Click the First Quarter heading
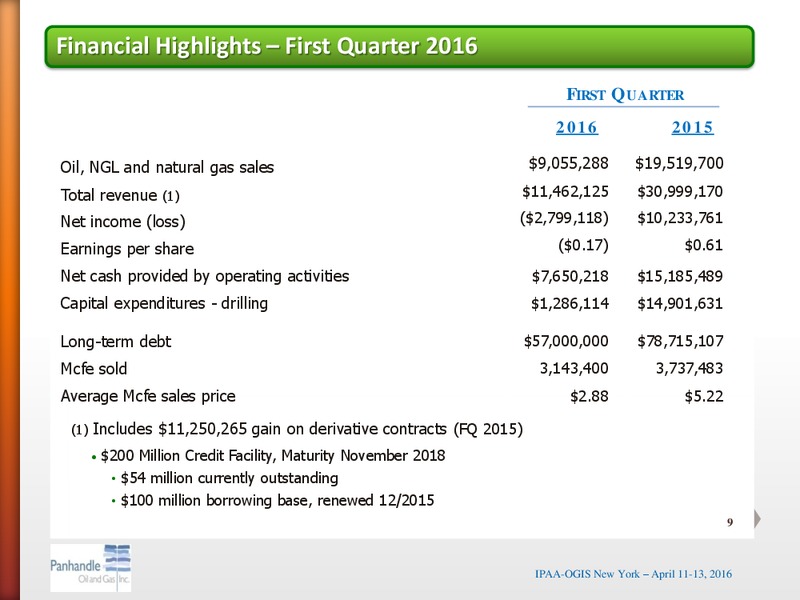Image resolution: width=800 pixels, height=600 pixels. (625, 95)
